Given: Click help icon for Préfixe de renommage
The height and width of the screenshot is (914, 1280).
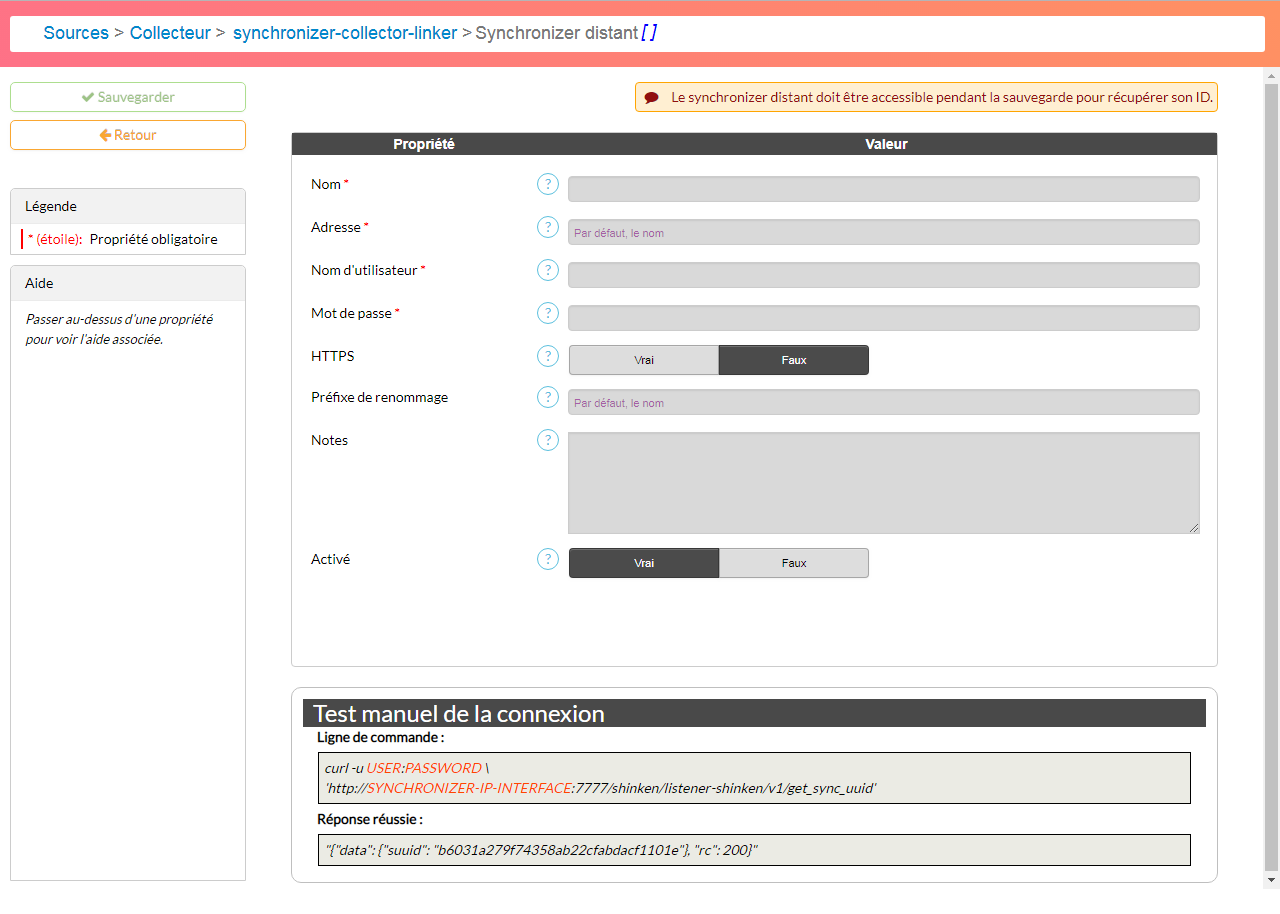Looking at the screenshot, I should click(548, 397).
